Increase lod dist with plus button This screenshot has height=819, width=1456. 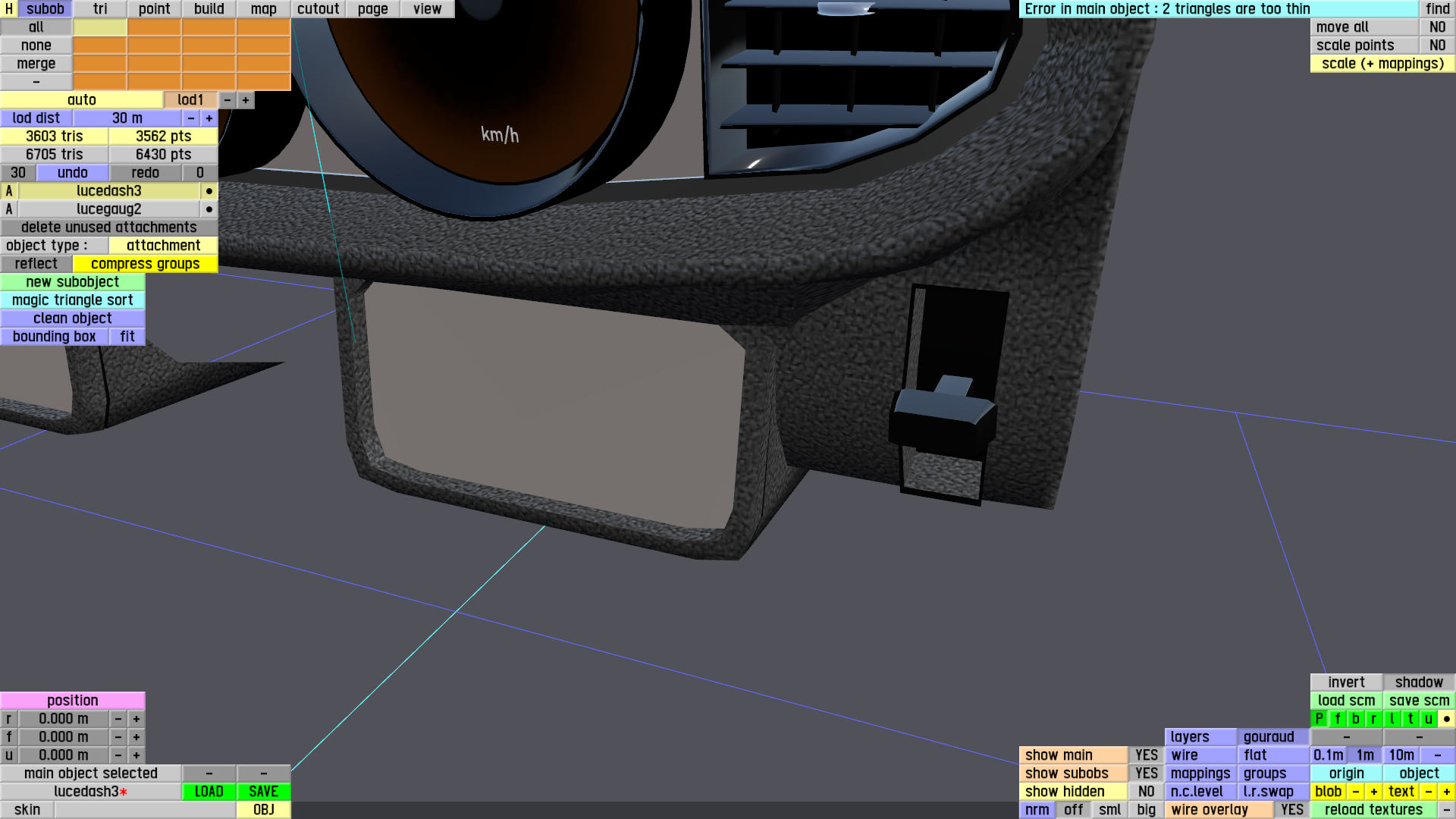tap(209, 118)
